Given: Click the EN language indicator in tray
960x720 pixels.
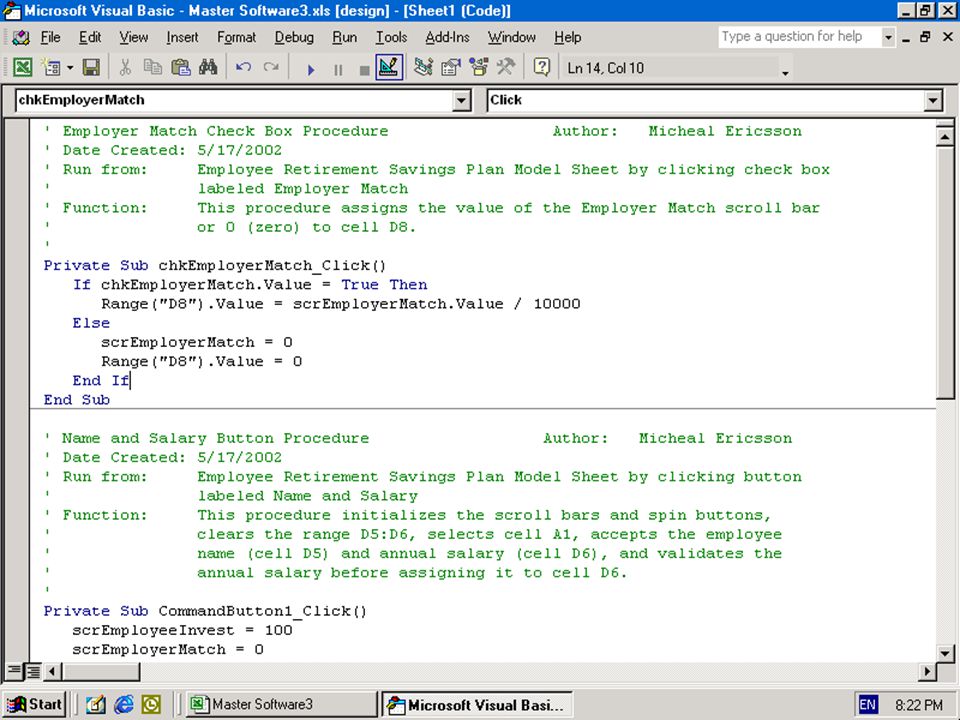Looking at the screenshot, I should tap(867, 705).
